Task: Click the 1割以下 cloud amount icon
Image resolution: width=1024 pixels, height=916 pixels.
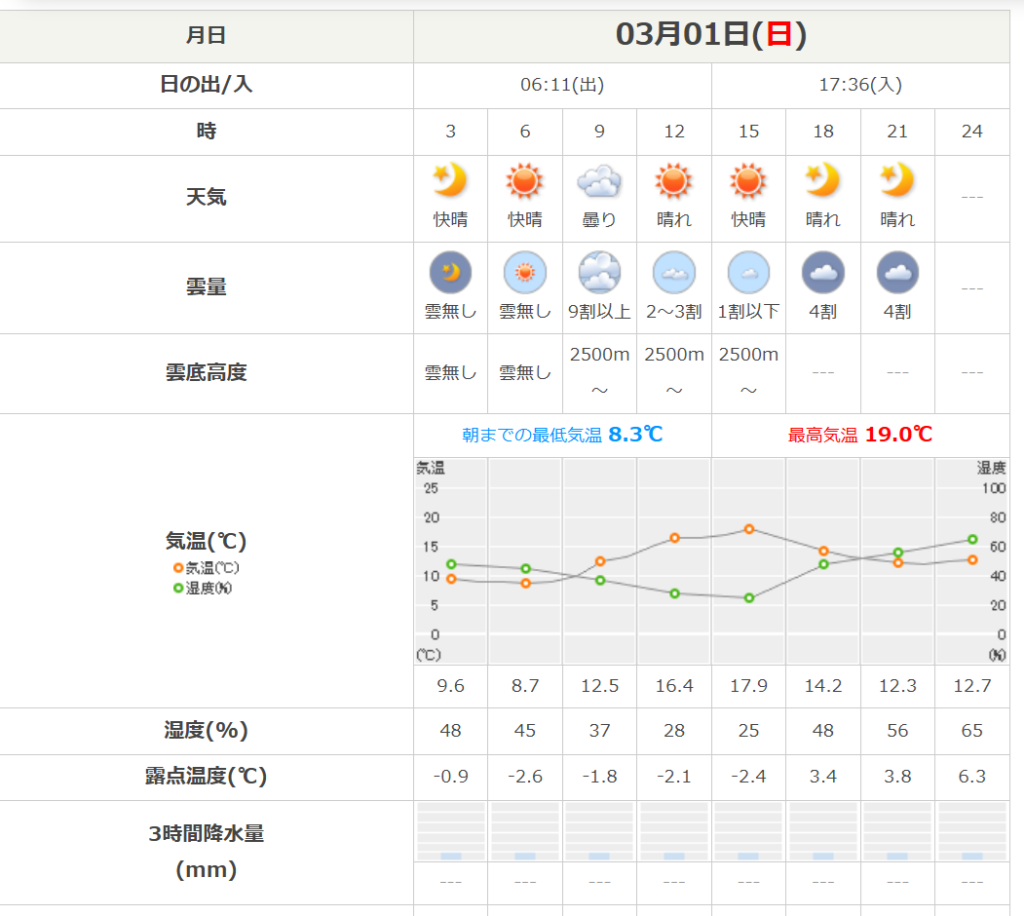Action: pyautogui.click(x=748, y=272)
